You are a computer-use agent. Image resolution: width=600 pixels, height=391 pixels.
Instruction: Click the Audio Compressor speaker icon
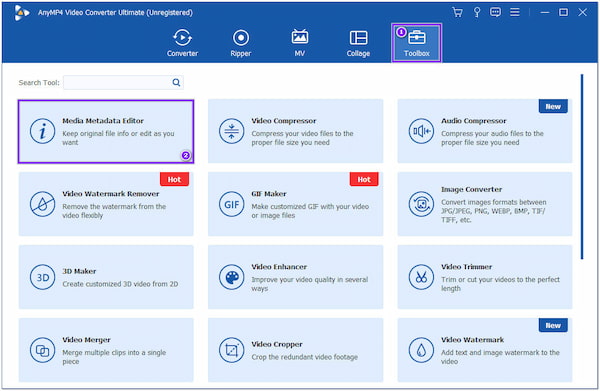(421, 131)
